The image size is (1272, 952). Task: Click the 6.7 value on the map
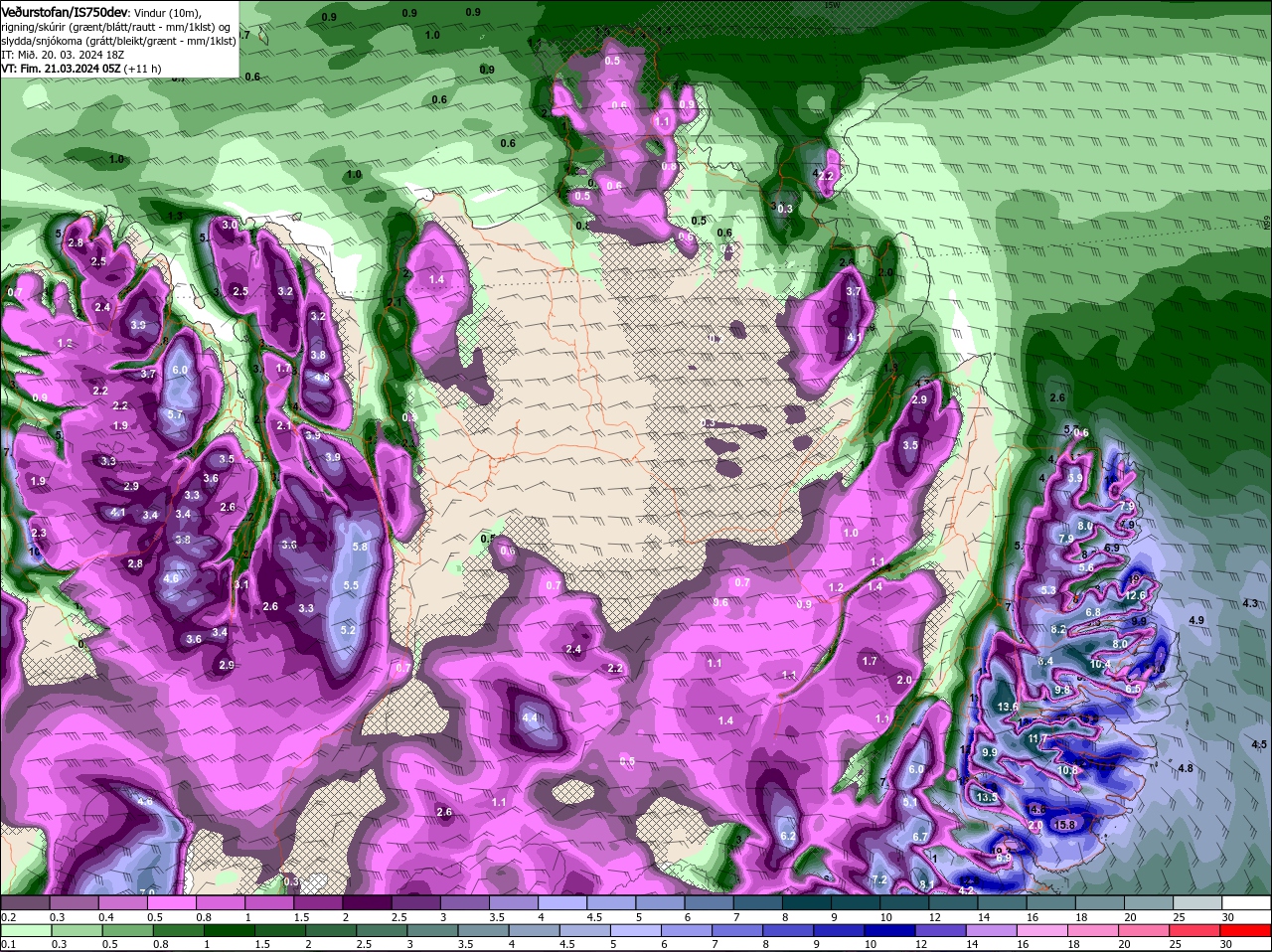tap(920, 837)
